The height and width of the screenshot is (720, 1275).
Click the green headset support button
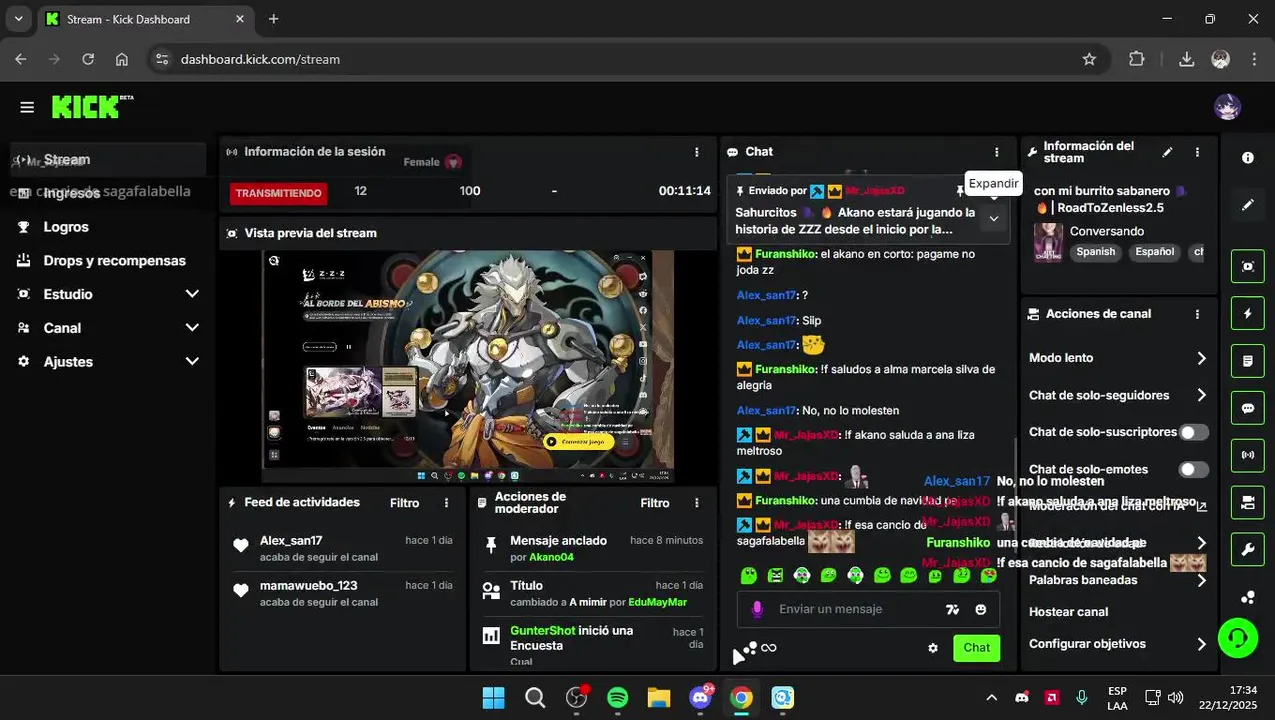coord(1238,637)
